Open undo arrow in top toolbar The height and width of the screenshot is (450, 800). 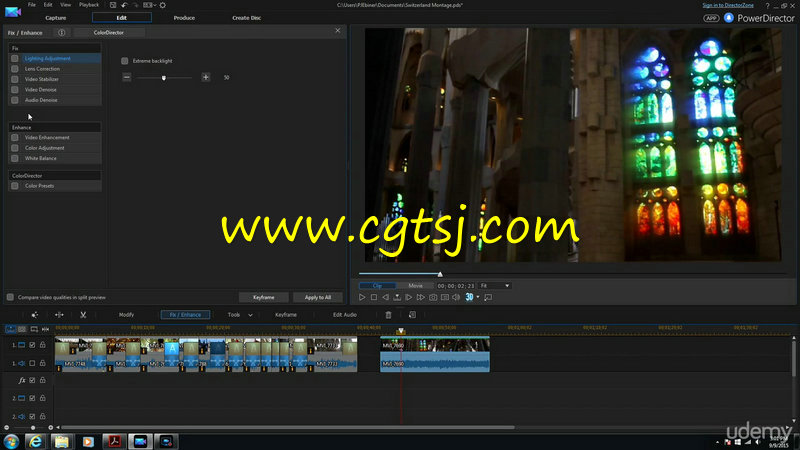[x=124, y=5]
